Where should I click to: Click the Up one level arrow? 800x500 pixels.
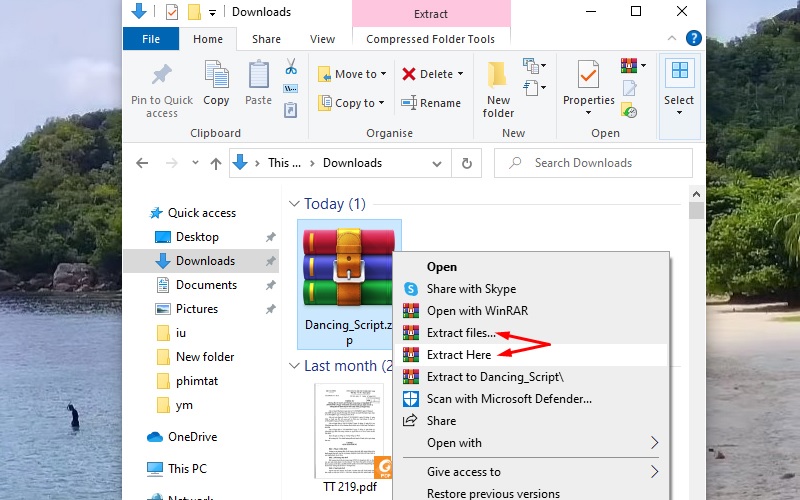point(216,163)
